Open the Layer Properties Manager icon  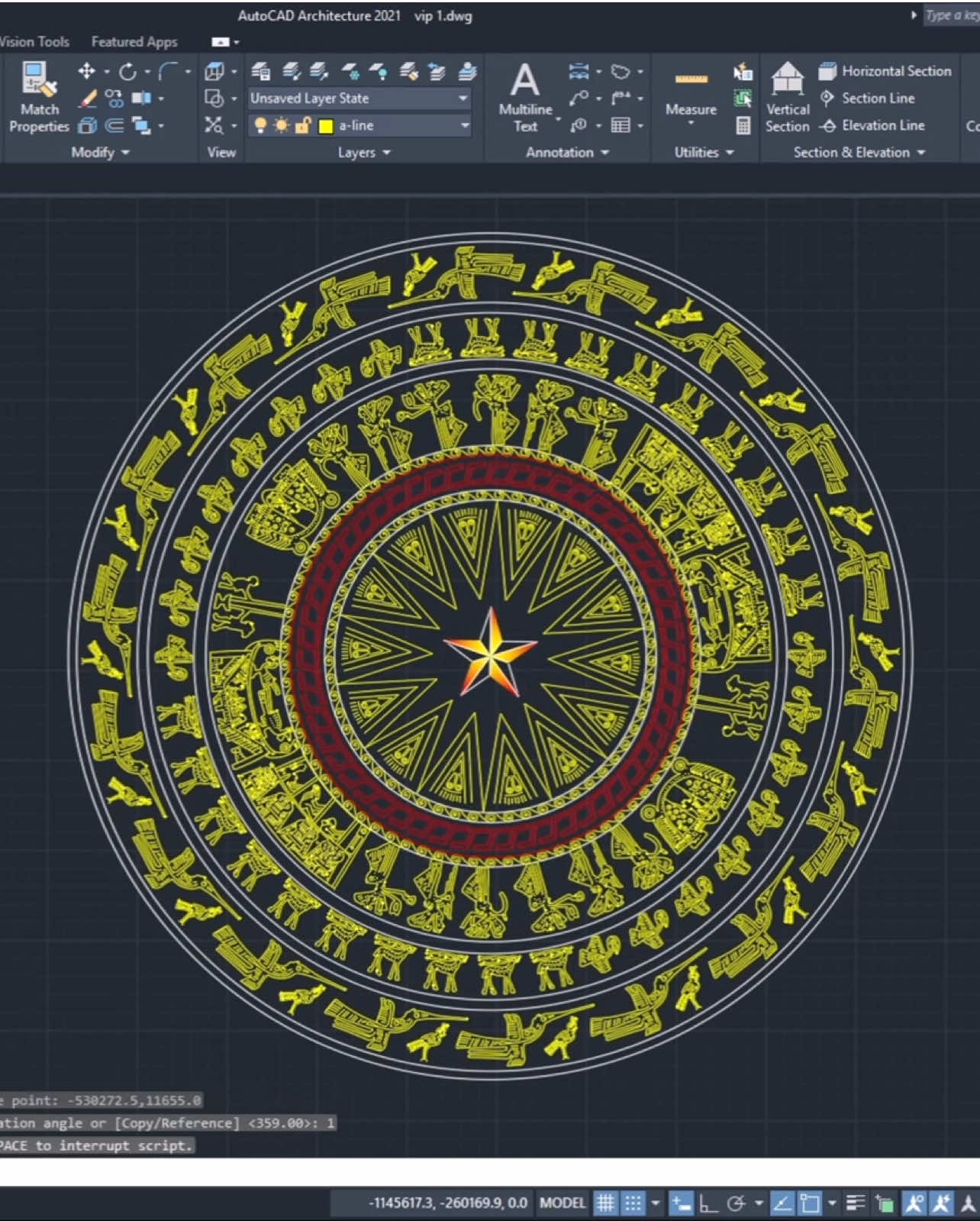[260, 71]
